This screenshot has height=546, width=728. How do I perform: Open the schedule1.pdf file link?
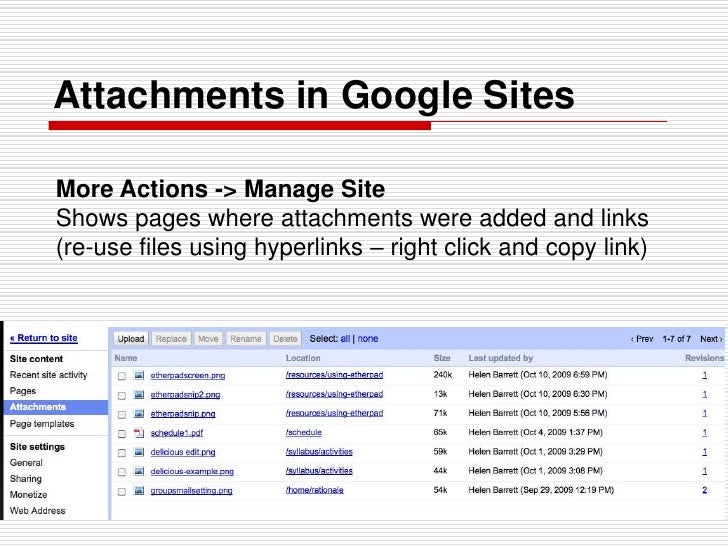(x=176, y=433)
